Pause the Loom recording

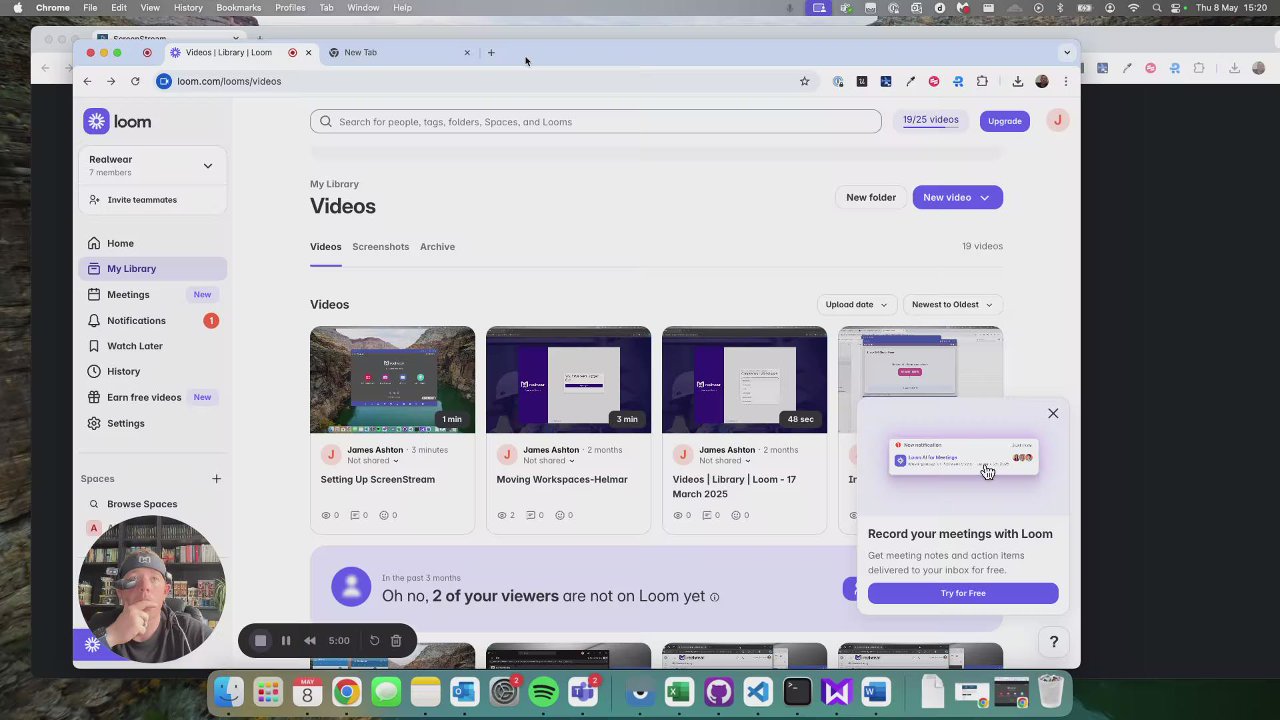point(286,641)
